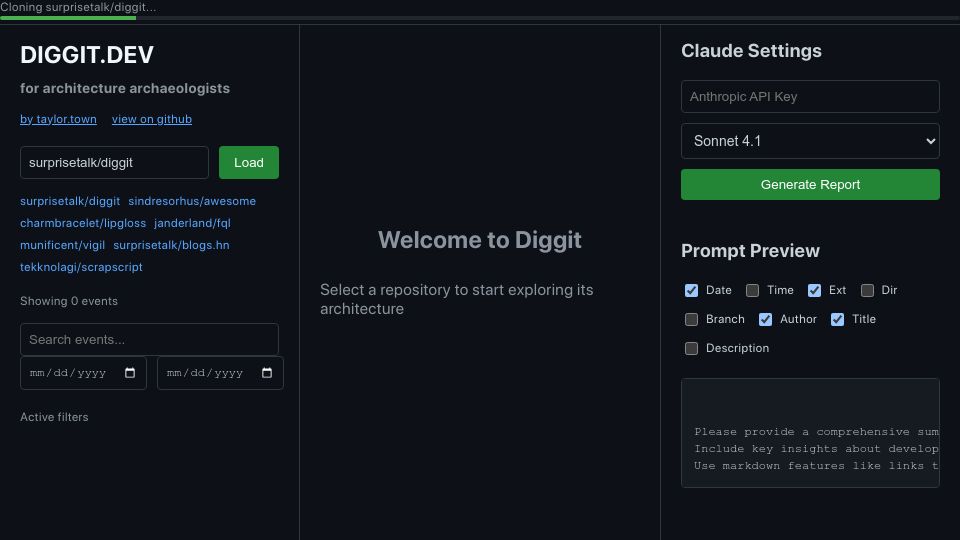Enable the Dir checkbox

coord(867,290)
